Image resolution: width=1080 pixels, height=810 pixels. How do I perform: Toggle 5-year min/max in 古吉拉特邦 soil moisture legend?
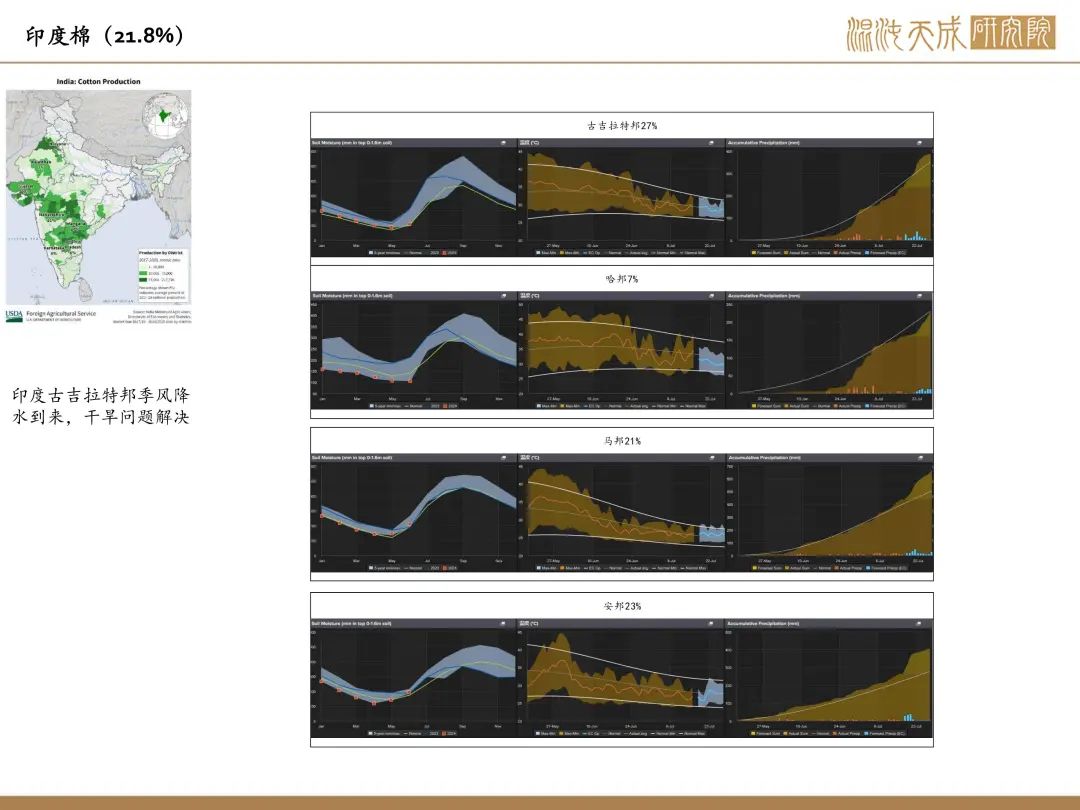pyautogui.click(x=382, y=253)
